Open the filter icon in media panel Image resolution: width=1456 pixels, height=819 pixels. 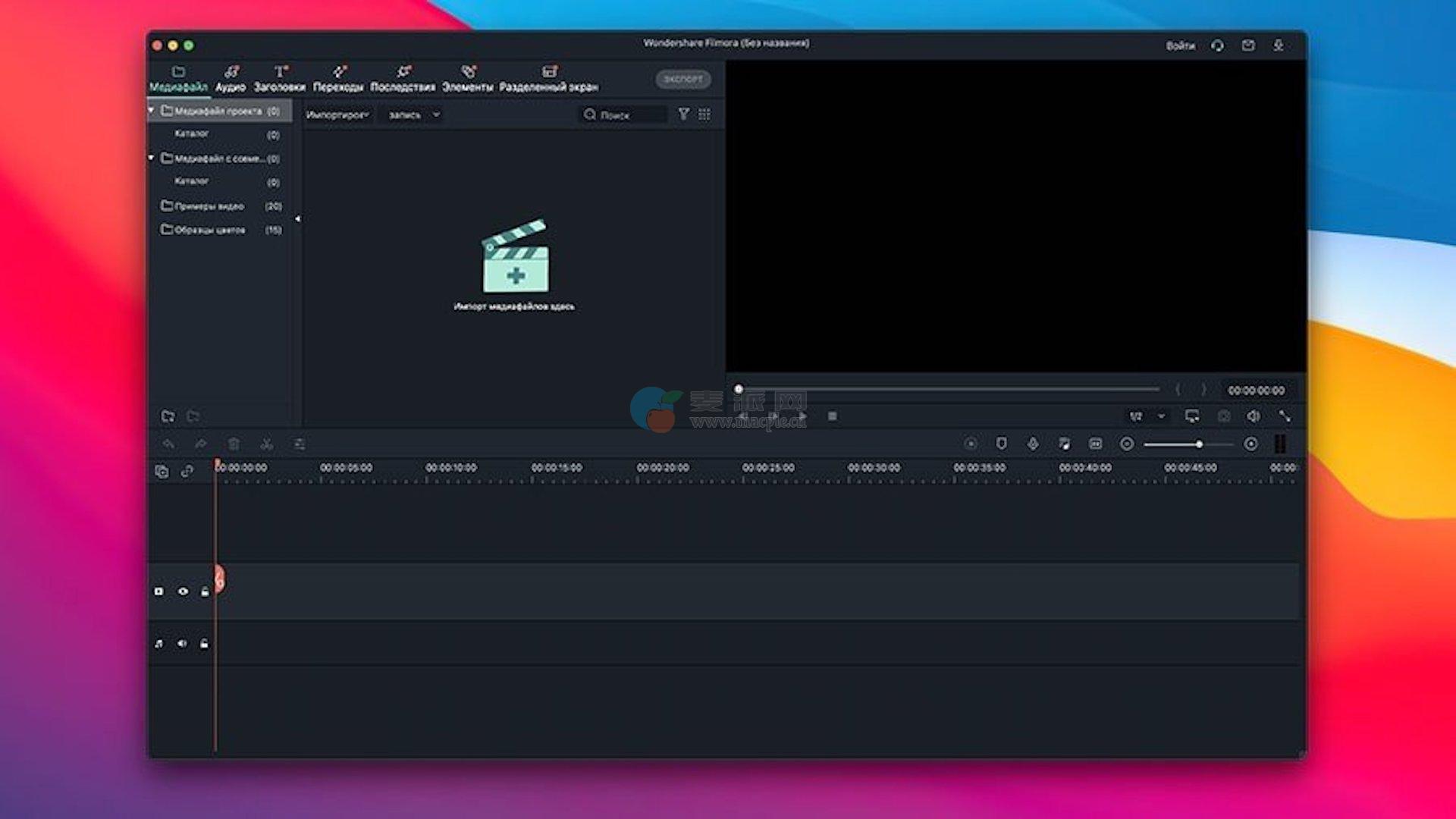point(683,115)
